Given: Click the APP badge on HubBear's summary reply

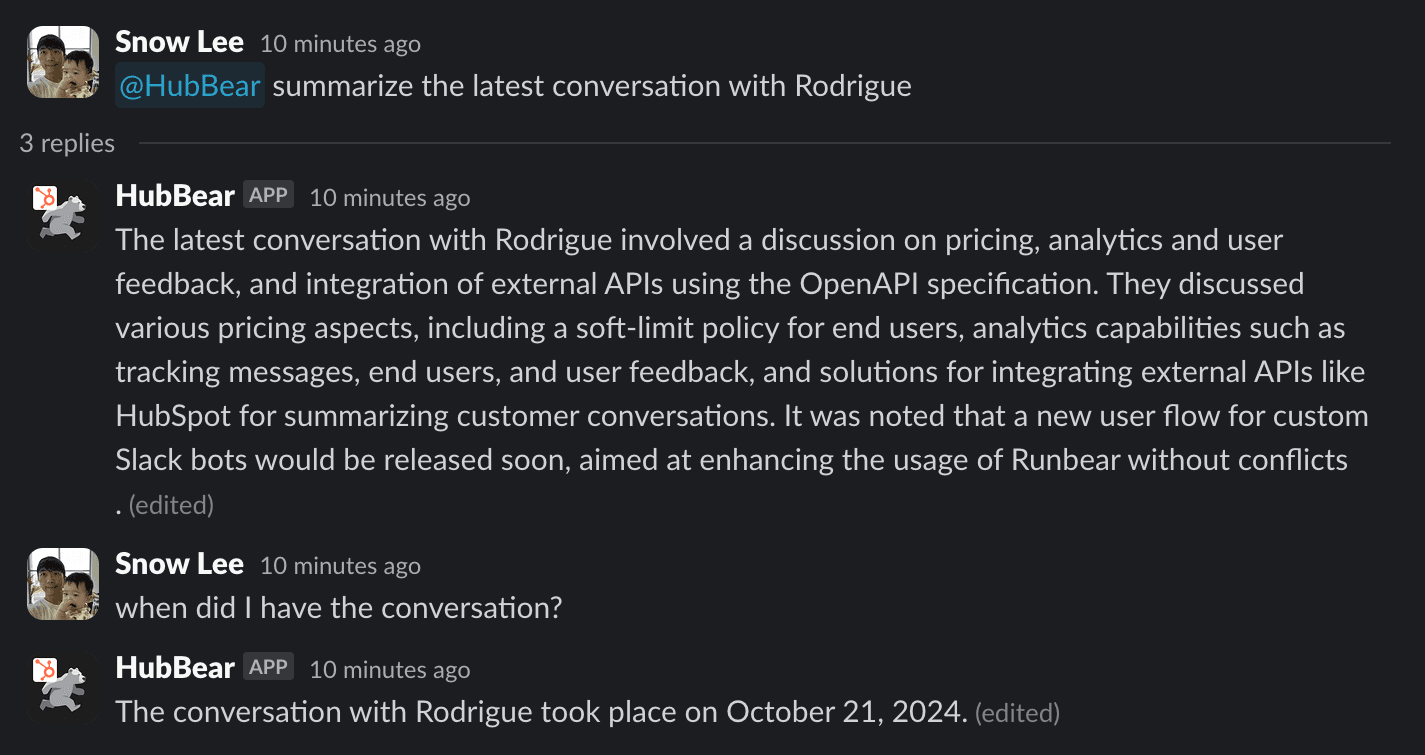Looking at the screenshot, I should 268,195.
